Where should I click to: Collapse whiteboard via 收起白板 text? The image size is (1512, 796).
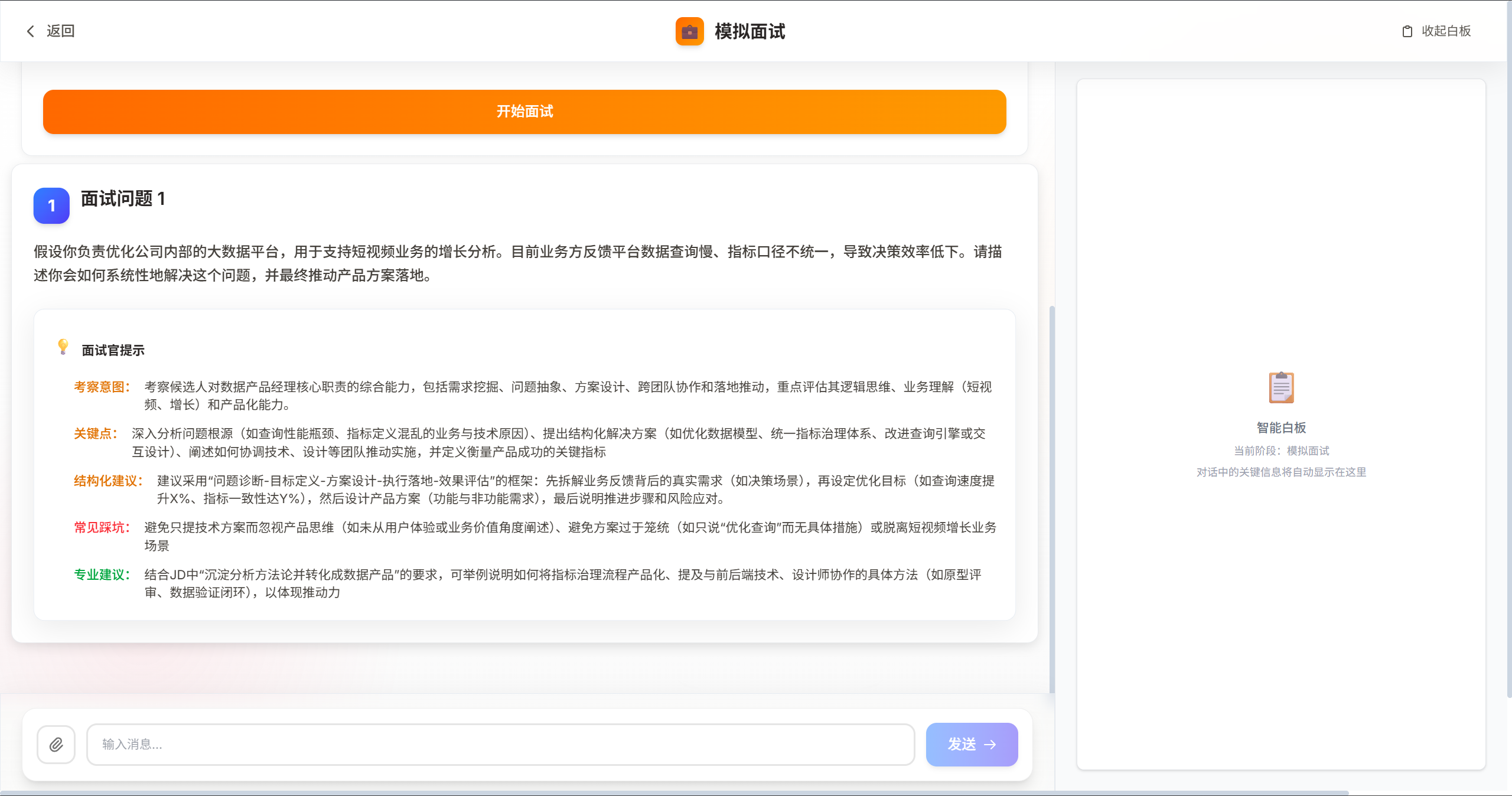coord(1446,31)
